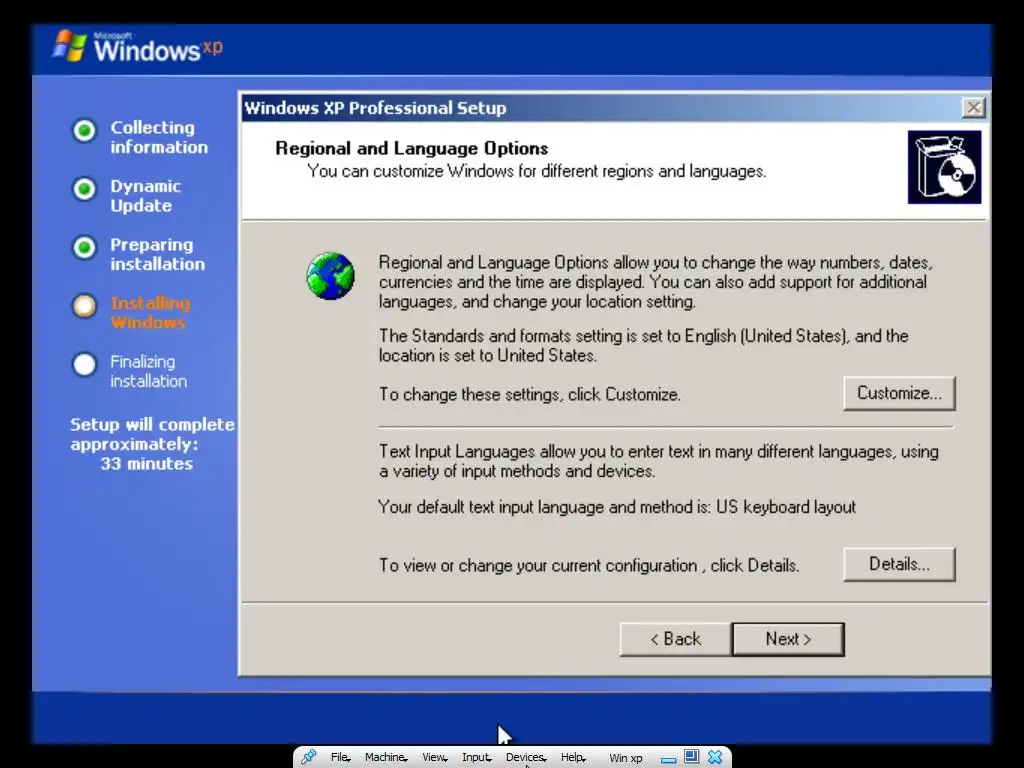
Task: Open the Details... text input configuration
Action: click(x=899, y=564)
